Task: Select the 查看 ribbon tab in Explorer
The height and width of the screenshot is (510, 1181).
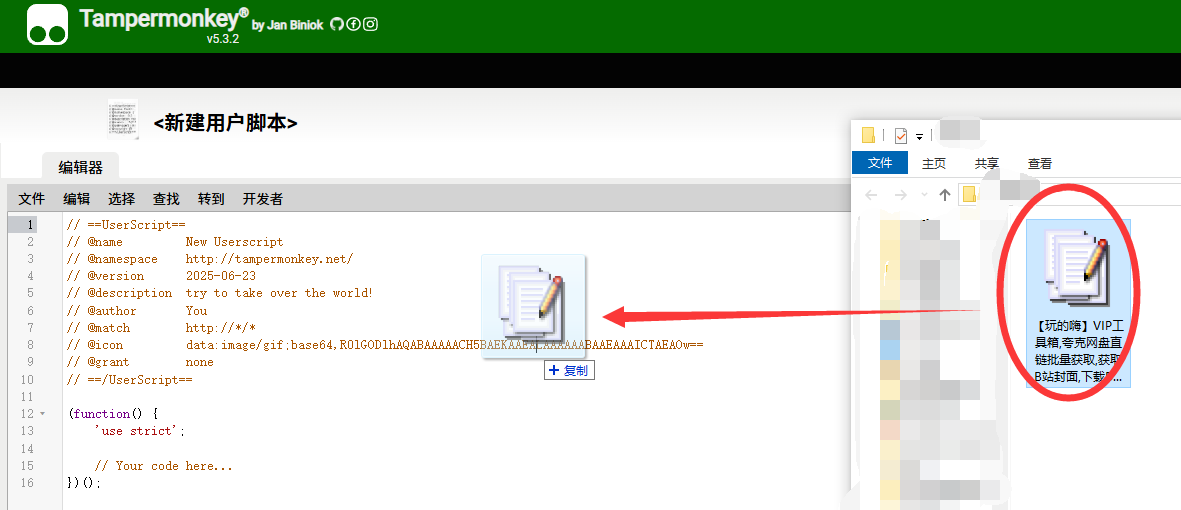Action: (x=1040, y=163)
